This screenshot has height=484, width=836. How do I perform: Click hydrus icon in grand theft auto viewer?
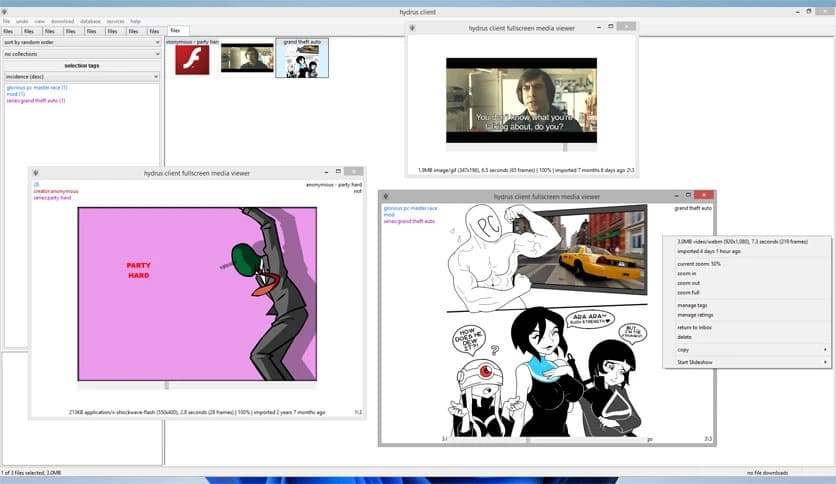pyautogui.click(x=385, y=196)
